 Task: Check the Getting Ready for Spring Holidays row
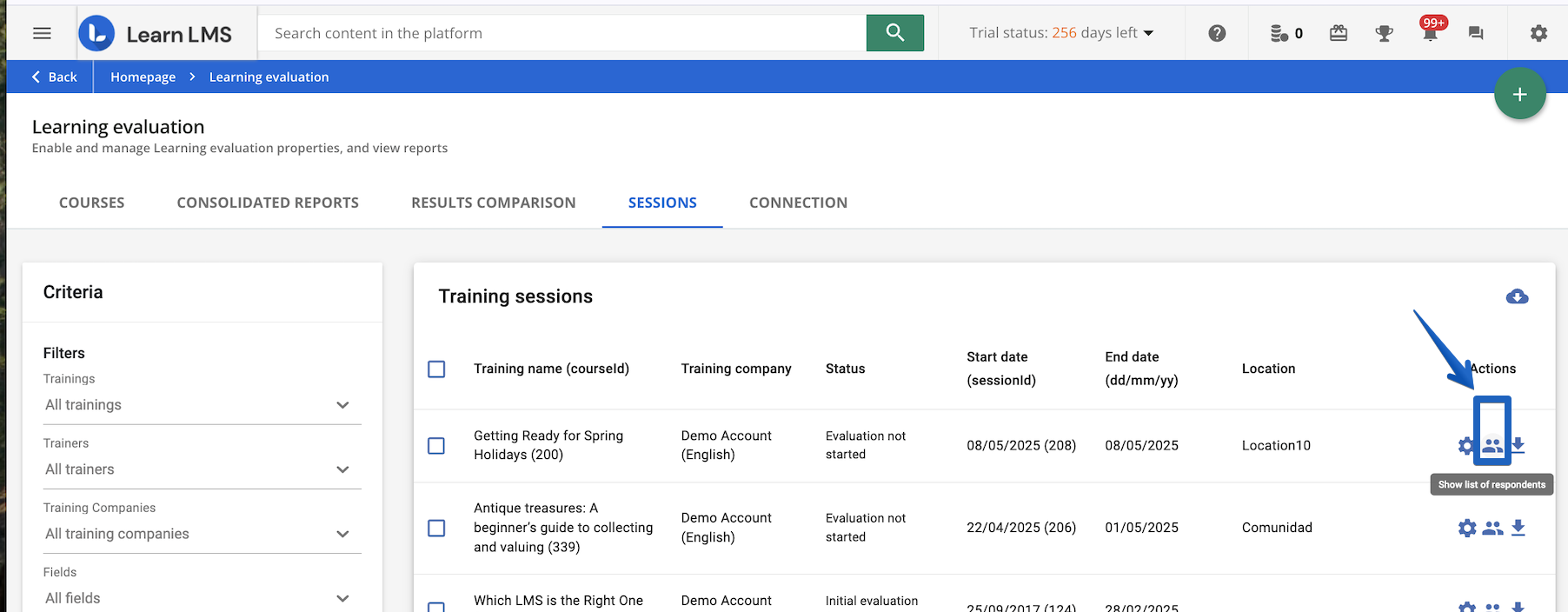coord(436,446)
